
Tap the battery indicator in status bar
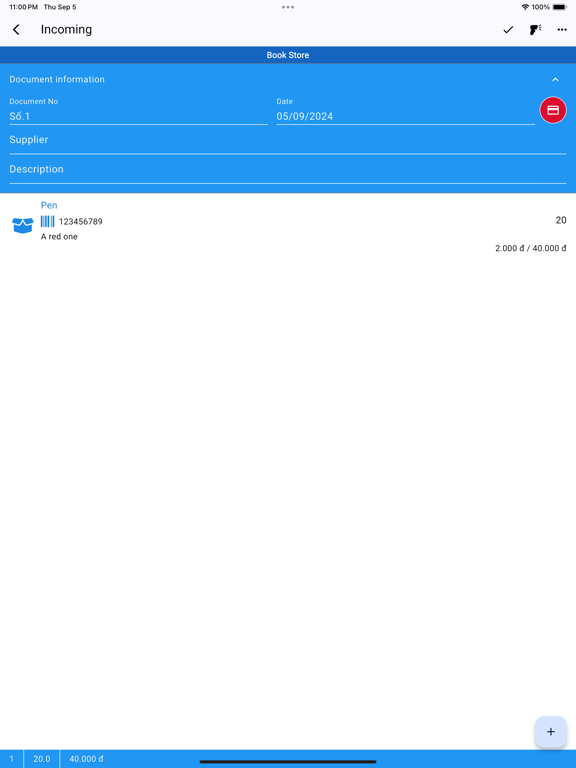[560, 7]
